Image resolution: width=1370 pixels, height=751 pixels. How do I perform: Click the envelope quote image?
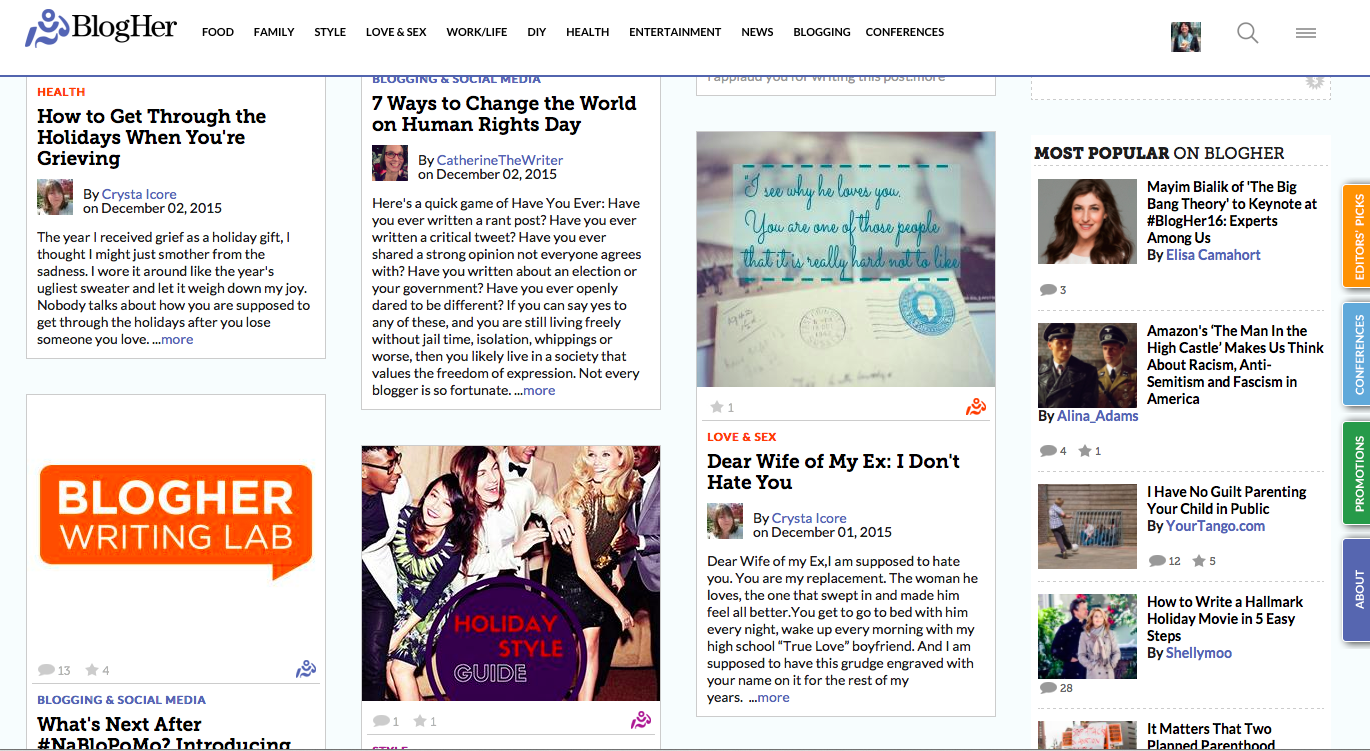pyautogui.click(x=846, y=259)
